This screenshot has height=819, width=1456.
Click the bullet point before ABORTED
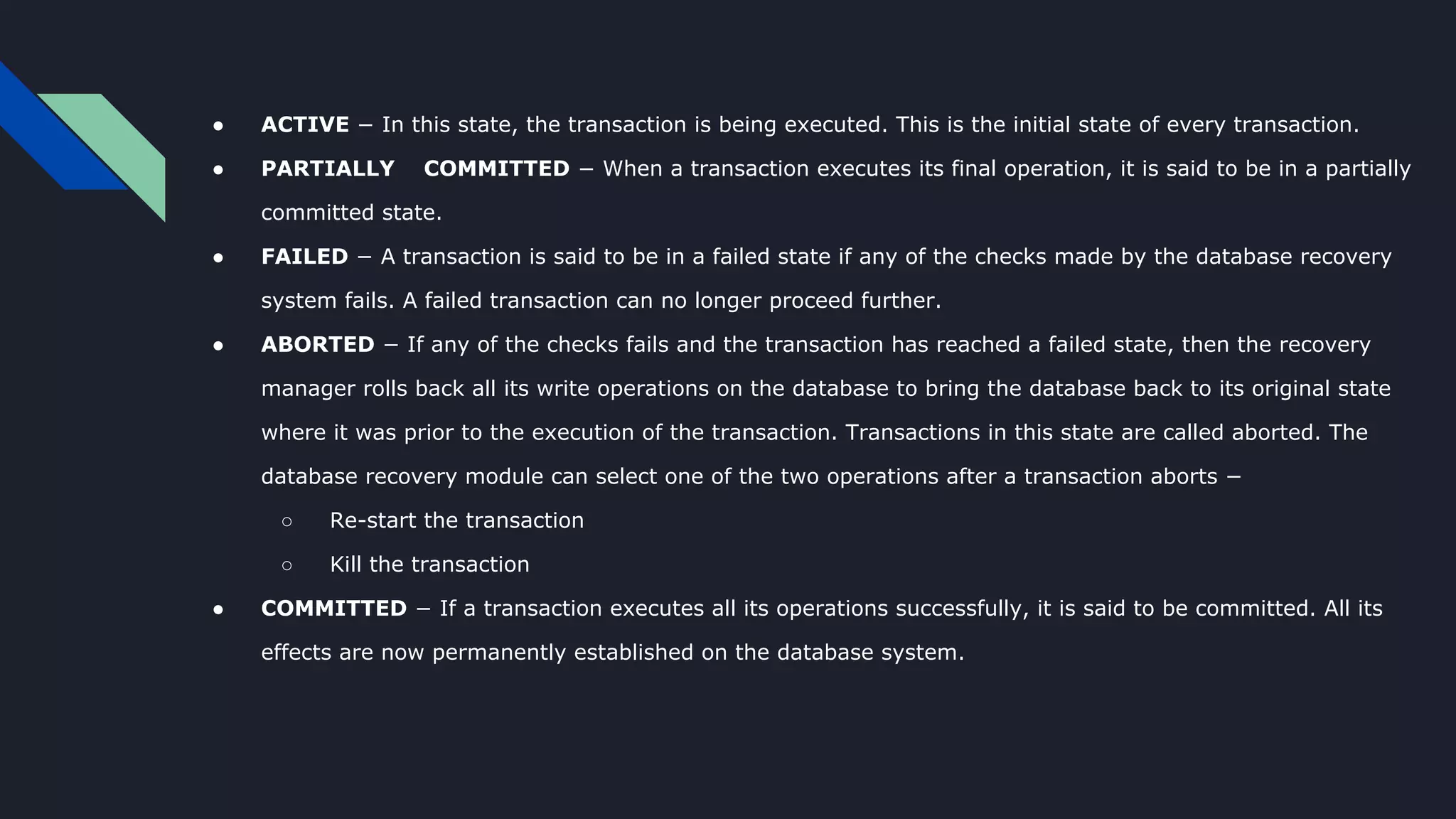pyautogui.click(x=218, y=346)
